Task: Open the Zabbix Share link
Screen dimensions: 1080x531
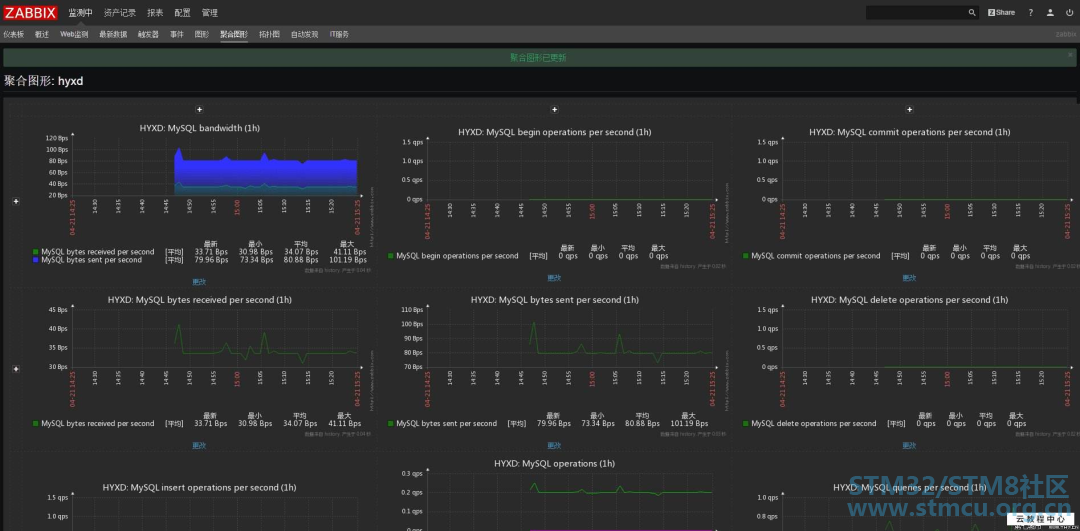Action: [1001, 12]
